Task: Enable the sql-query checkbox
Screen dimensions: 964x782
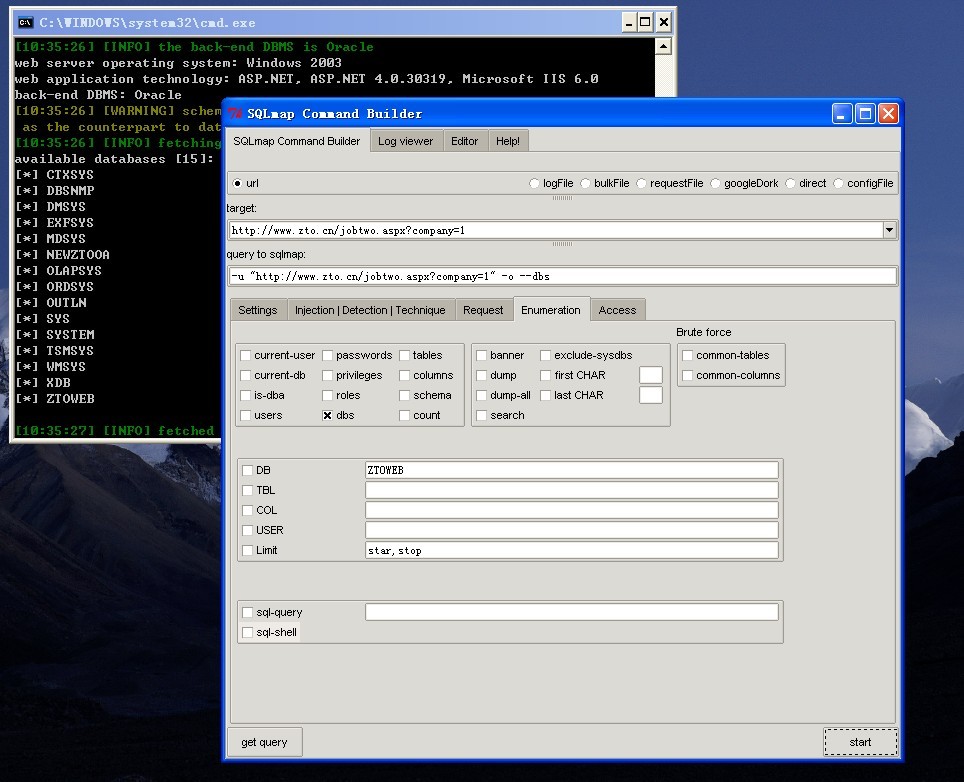Action: click(248, 612)
